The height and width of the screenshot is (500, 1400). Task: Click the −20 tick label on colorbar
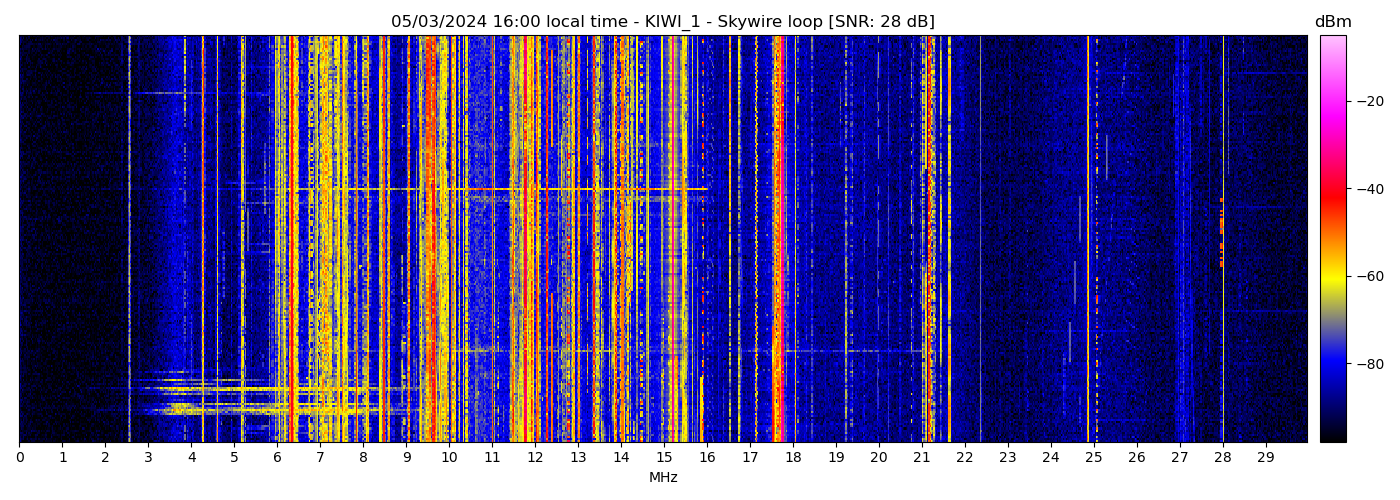[x=1369, y=101]
